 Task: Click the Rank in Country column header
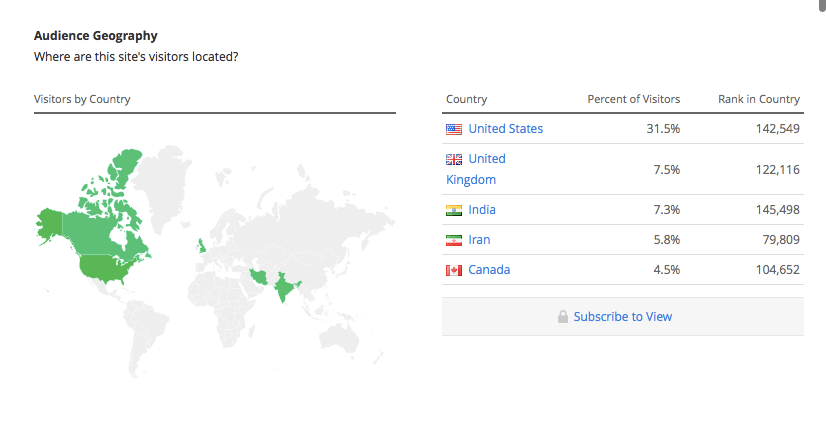click(758, 99)
